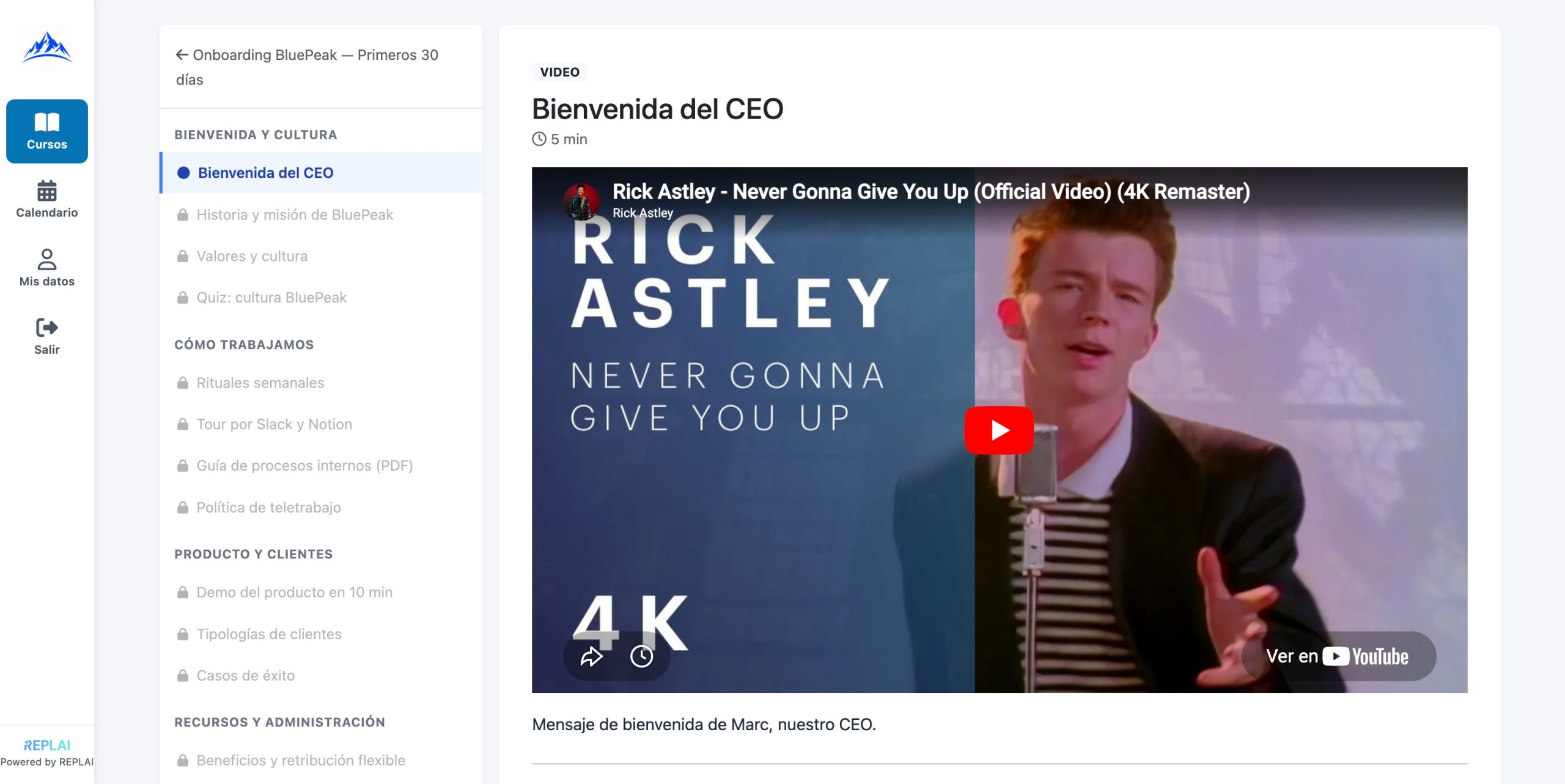Open the Calendario page
Screen dimensions: 1565x784
coord(47,199)
